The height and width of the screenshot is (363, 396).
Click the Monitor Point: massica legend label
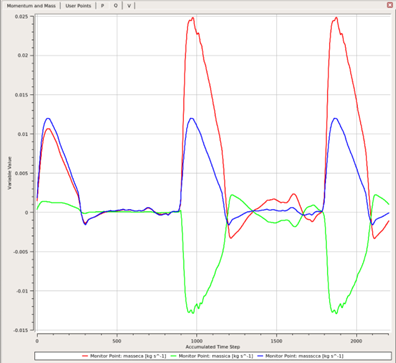[x=216, y=356]
